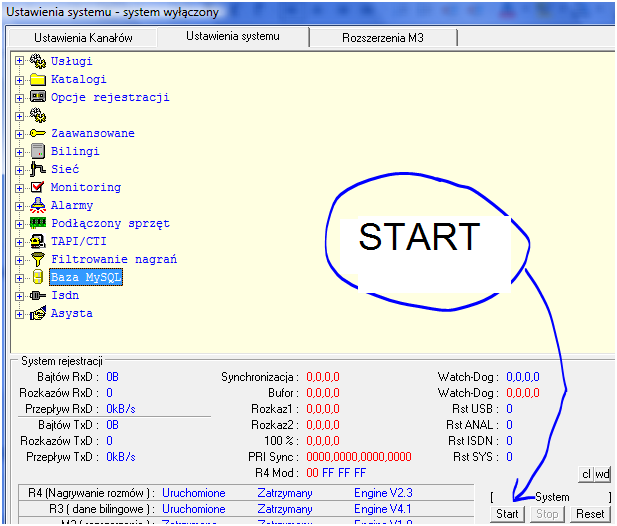
Task: Click the disabled Stop button
Action: [x=547, y=514]
